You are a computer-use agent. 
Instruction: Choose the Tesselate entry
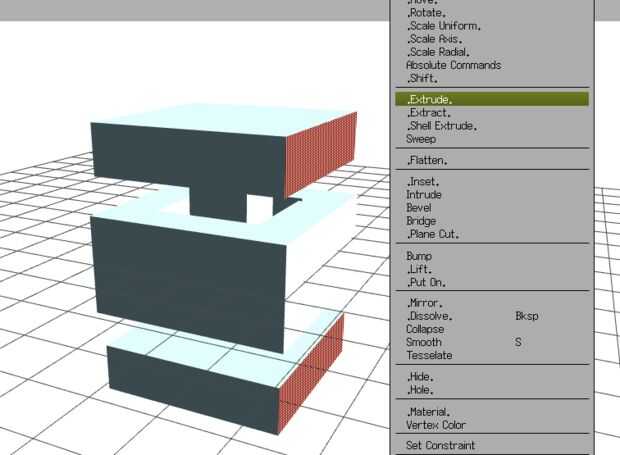point(492,355)
